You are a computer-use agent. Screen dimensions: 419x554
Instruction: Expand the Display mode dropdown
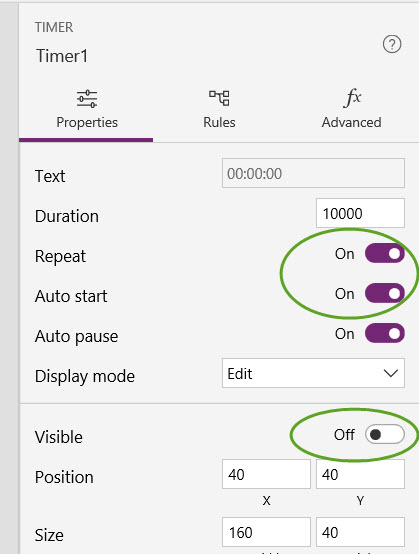pyautogui.click(x=313, y=373)
